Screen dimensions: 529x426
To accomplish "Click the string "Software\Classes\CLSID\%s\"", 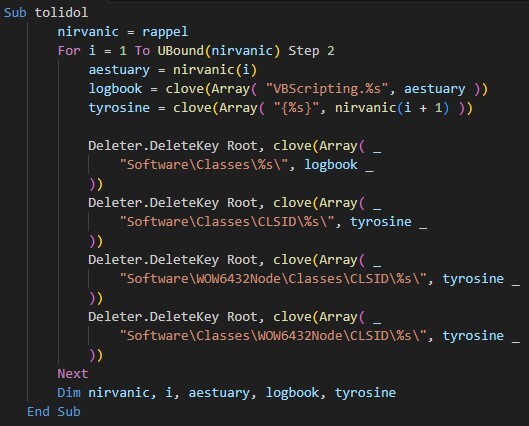I will tap(227, 222).
